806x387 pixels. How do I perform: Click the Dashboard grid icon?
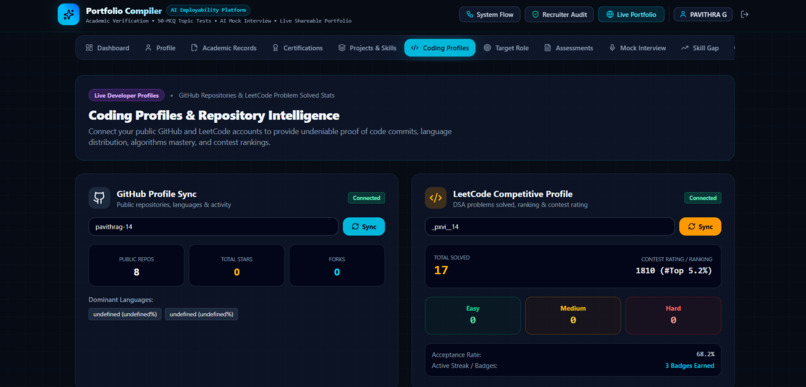[x=89, y=48]
